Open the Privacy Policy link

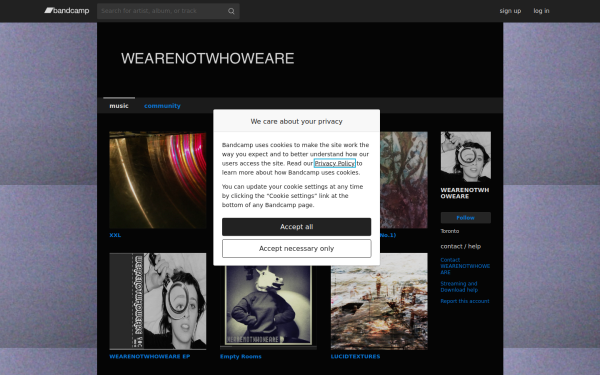tap(334, 163)
